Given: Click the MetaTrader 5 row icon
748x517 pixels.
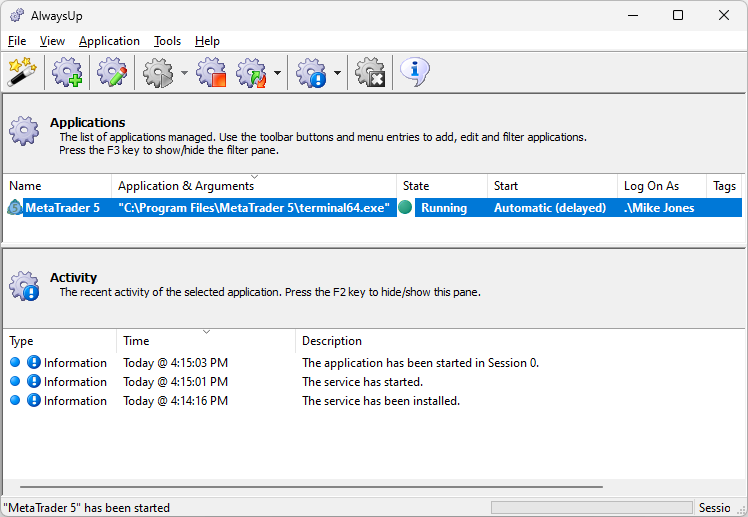Looking at the screenshot, I should pyautogui.click(x=15, y=207).
